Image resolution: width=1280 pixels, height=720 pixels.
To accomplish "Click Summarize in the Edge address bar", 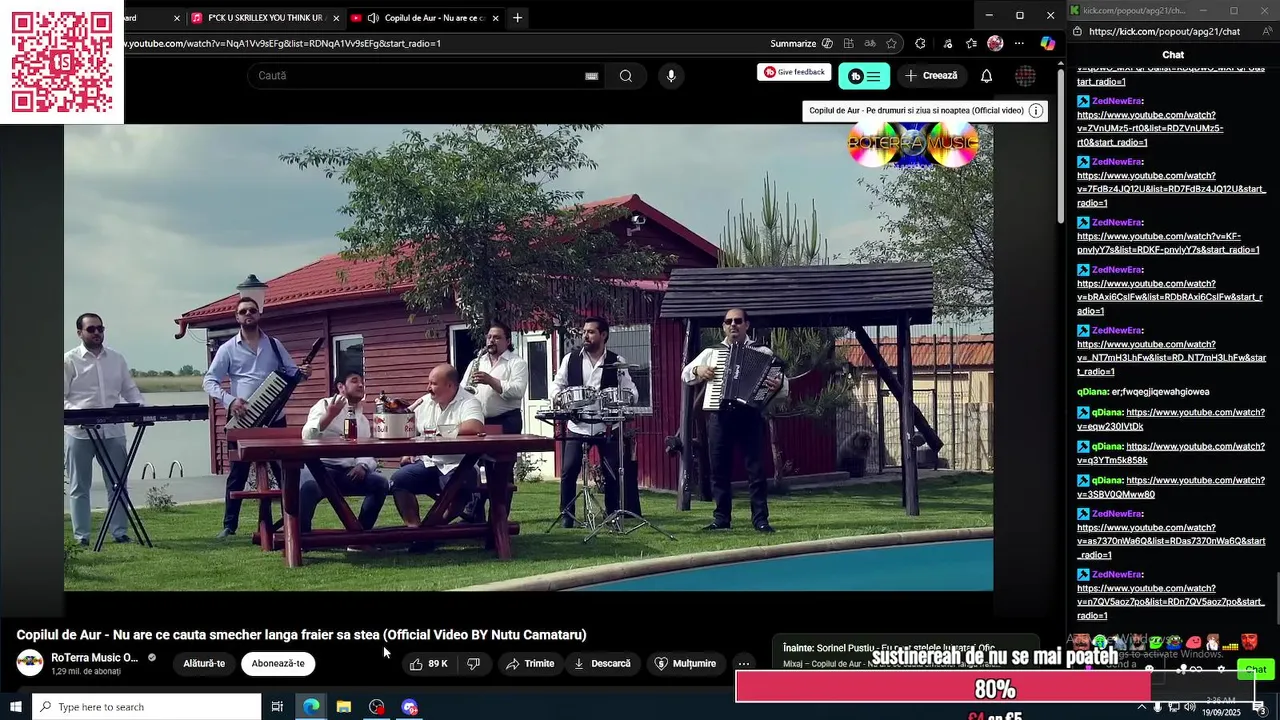I will (793, 44).
